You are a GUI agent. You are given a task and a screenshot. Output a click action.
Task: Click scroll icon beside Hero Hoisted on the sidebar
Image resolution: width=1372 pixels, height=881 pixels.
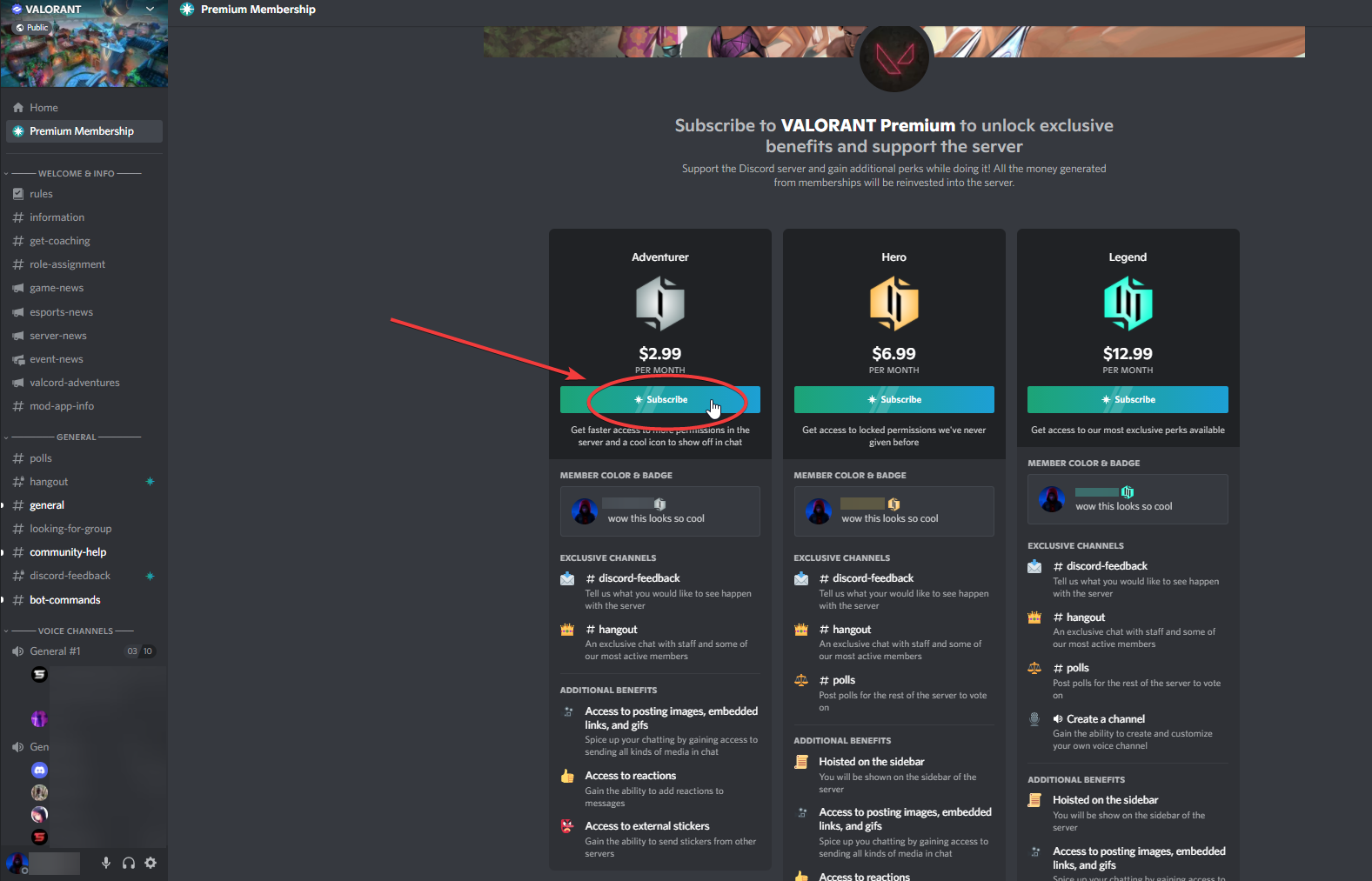[x=801, y=762]
